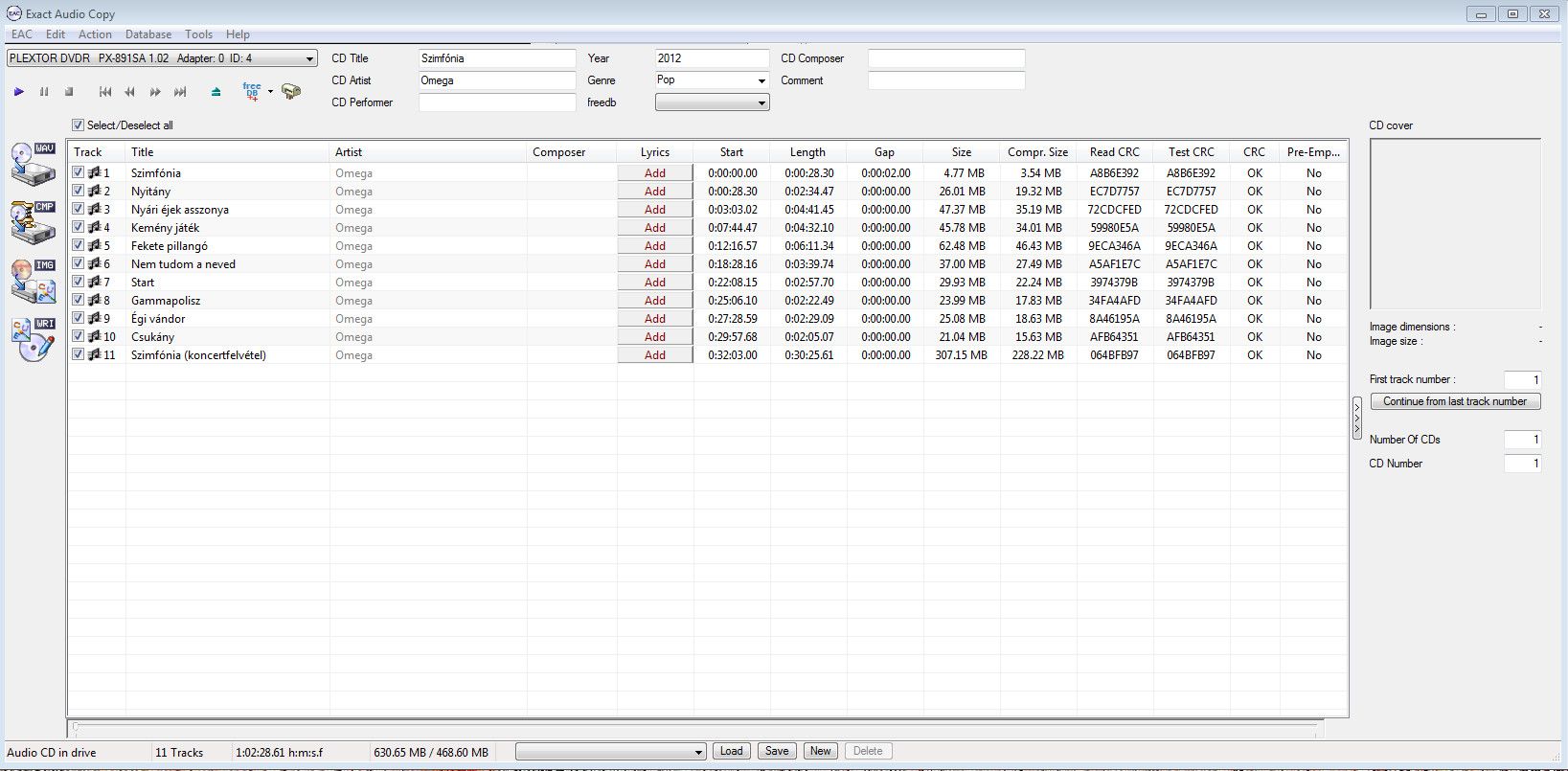Toggle the Select/Deselect all checkbox
This screenshot has width=1568, height=771.
79,125
